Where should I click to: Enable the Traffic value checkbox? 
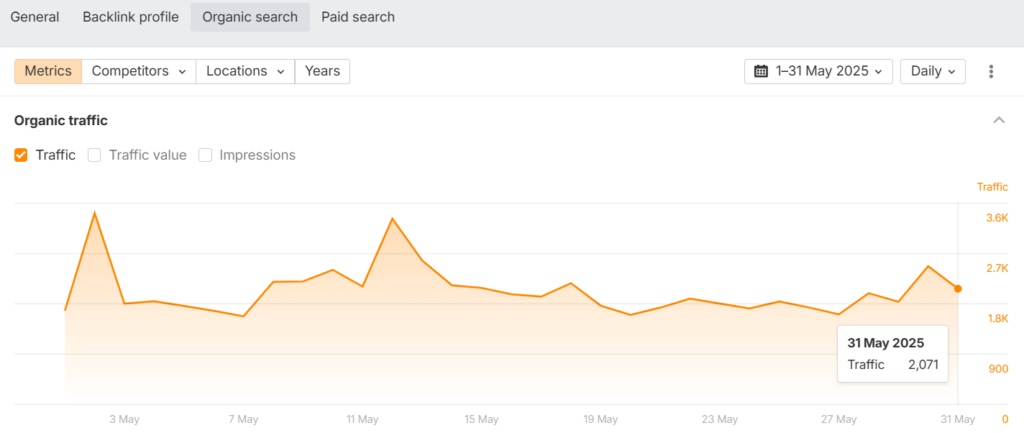(95, 155)
